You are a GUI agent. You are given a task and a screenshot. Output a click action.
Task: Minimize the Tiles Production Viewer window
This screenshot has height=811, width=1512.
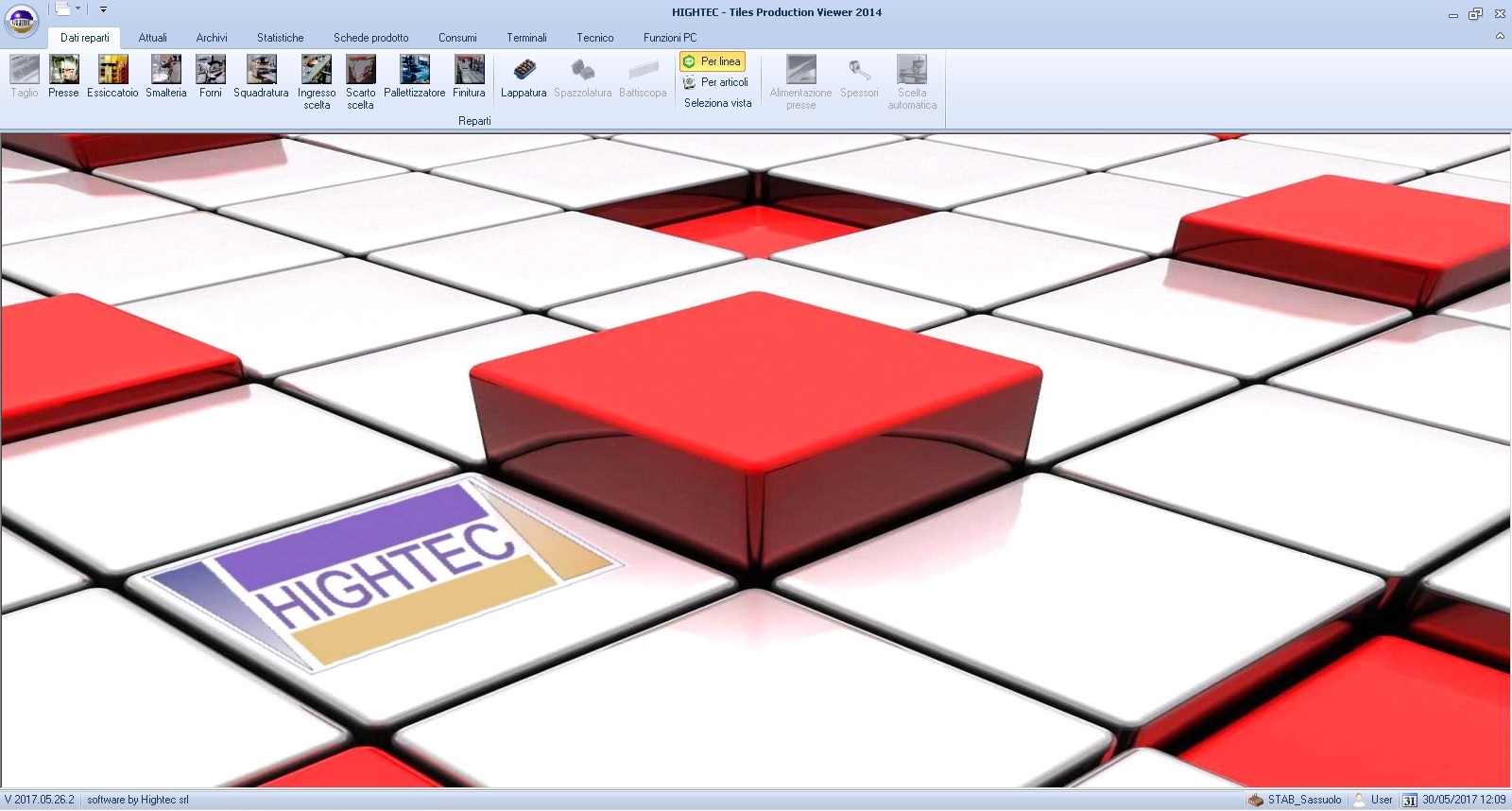tap(1453, 14)
